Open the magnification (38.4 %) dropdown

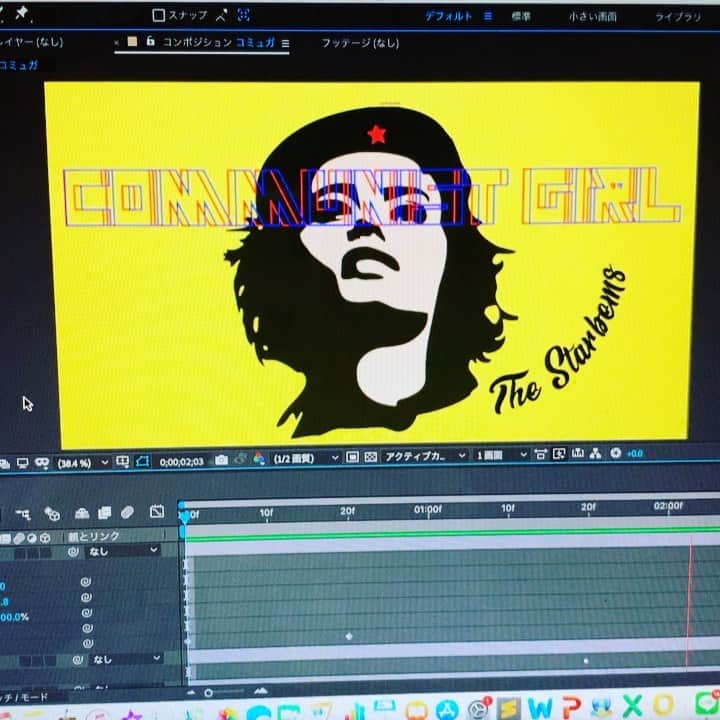[83, 463]
